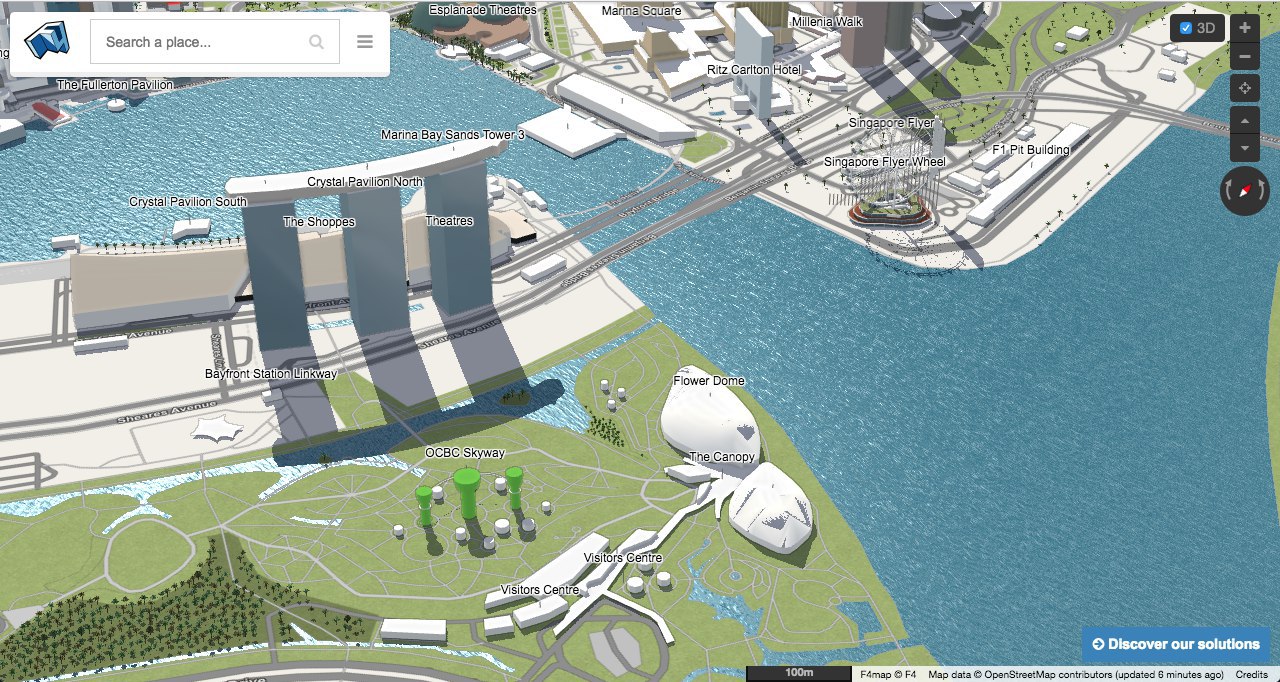
Task: Click the 100m scale bar
Action: coord(799,673)
